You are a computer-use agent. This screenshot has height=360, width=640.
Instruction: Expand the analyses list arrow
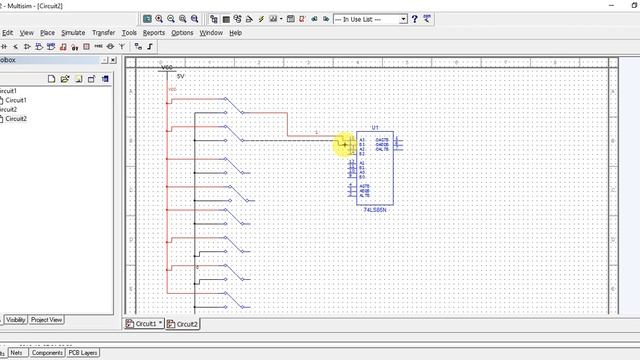click(x=281, y=19)
